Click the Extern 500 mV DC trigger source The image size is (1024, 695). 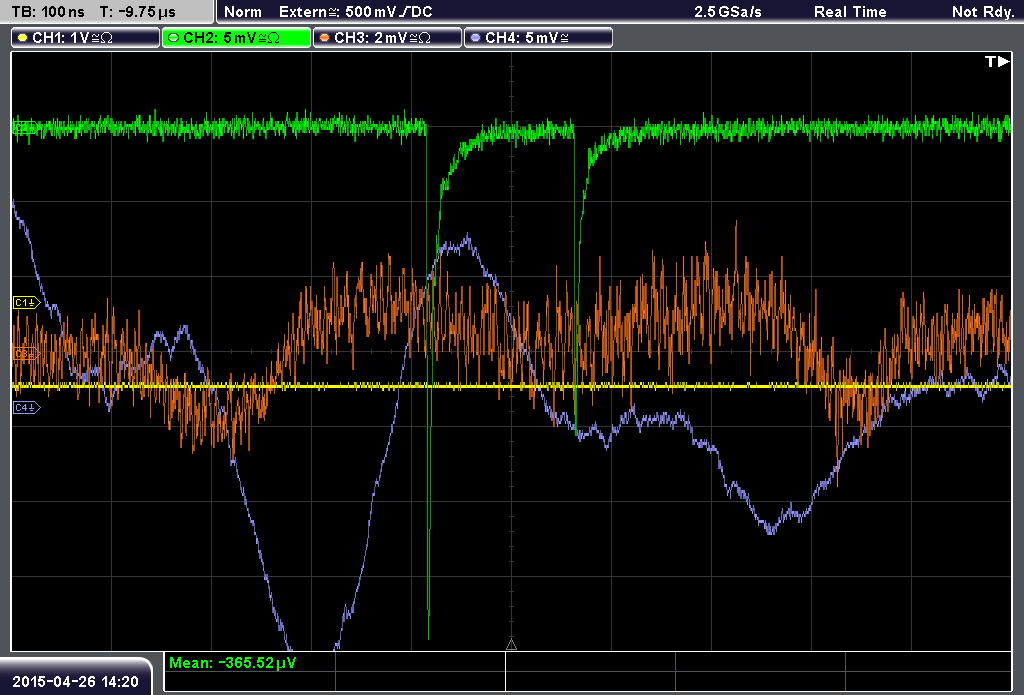pos(355,12)
